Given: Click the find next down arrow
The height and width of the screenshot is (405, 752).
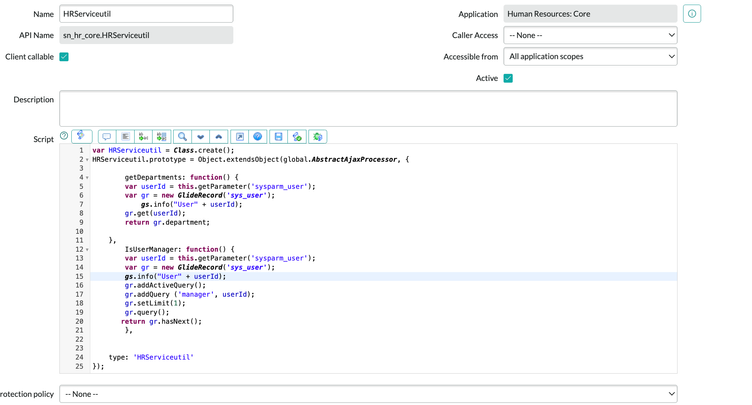Looking at the screenshot, I should [200, 137].
